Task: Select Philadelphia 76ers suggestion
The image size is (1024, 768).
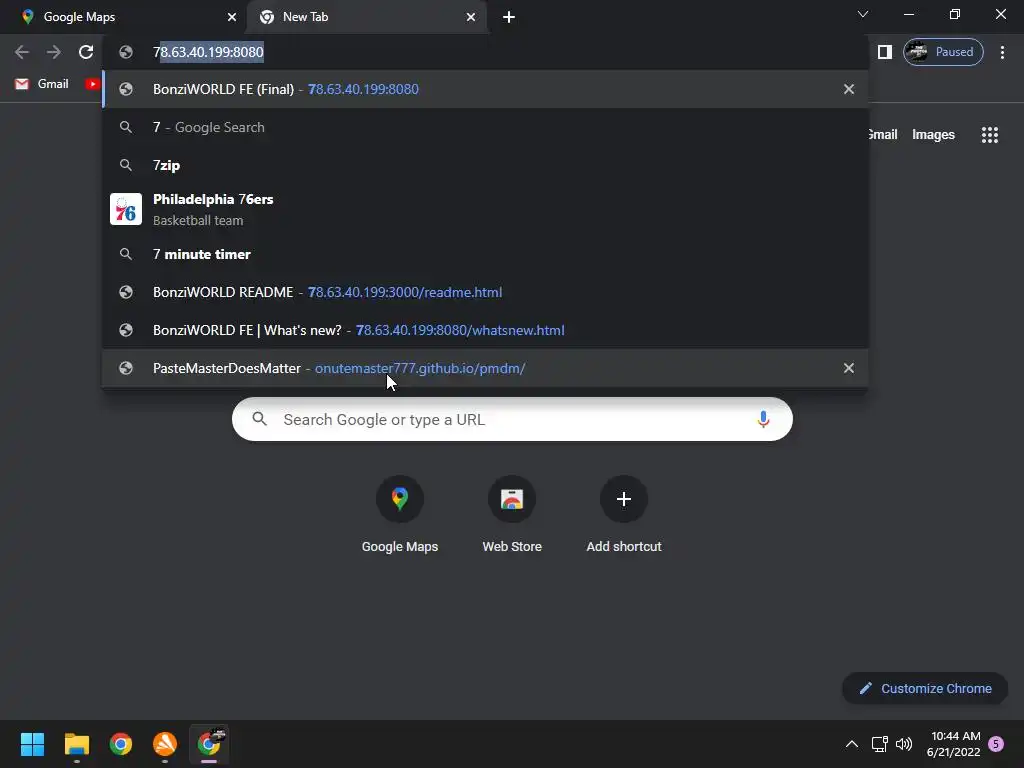Action: (485, 210)
